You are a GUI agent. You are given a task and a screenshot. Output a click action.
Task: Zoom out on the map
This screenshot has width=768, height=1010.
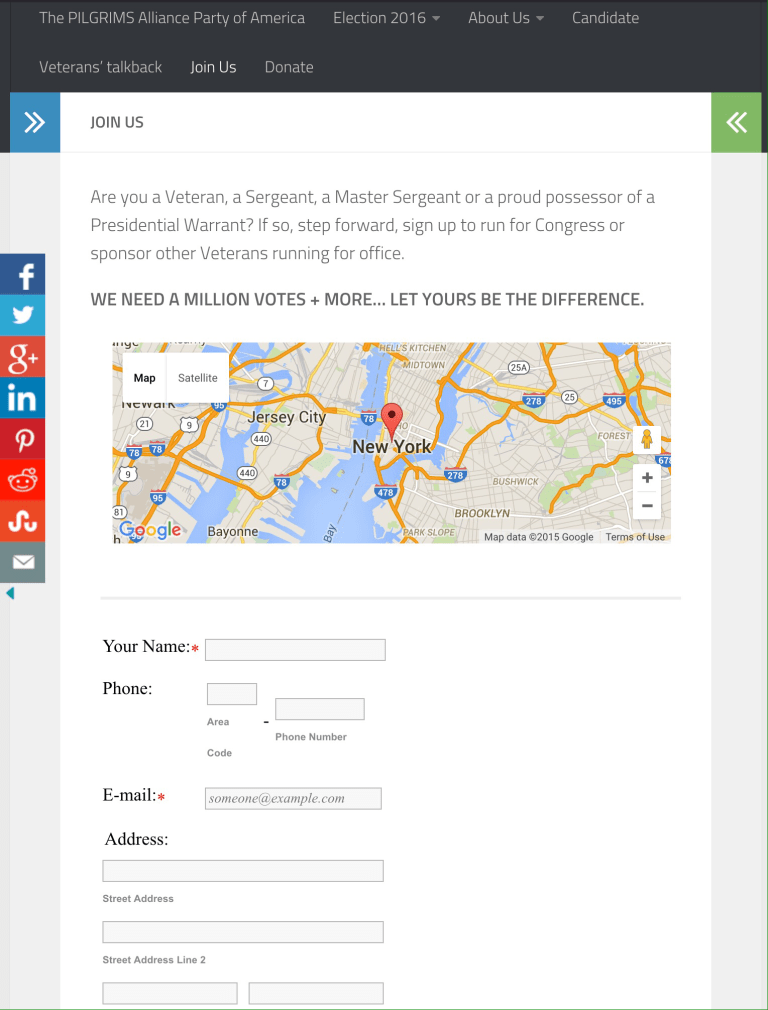pos(647,506)
